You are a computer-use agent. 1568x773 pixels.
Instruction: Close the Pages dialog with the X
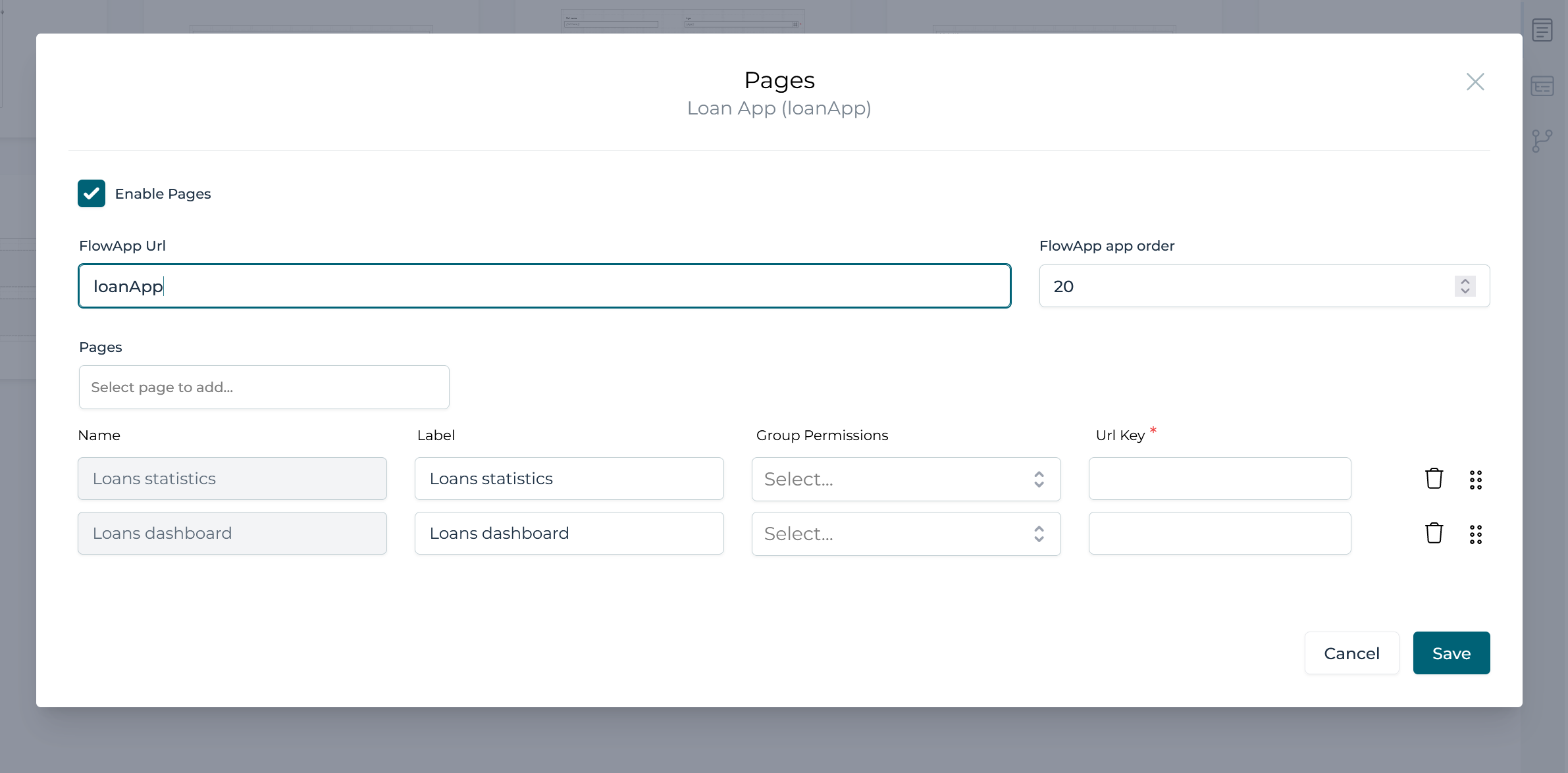click(1475, 82)
